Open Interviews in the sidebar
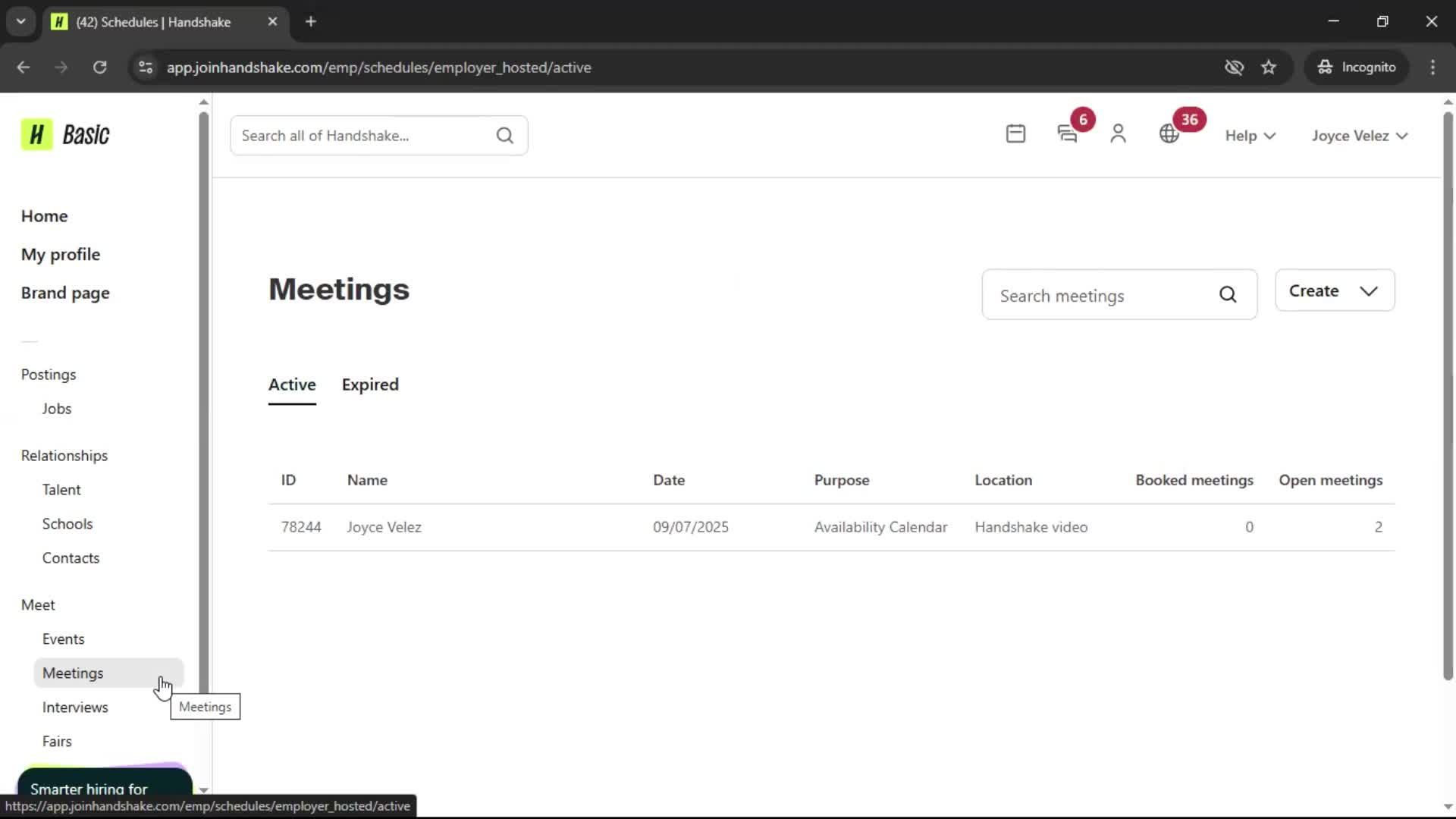This screenshot has width=1456, height=819. click(75, 708)
